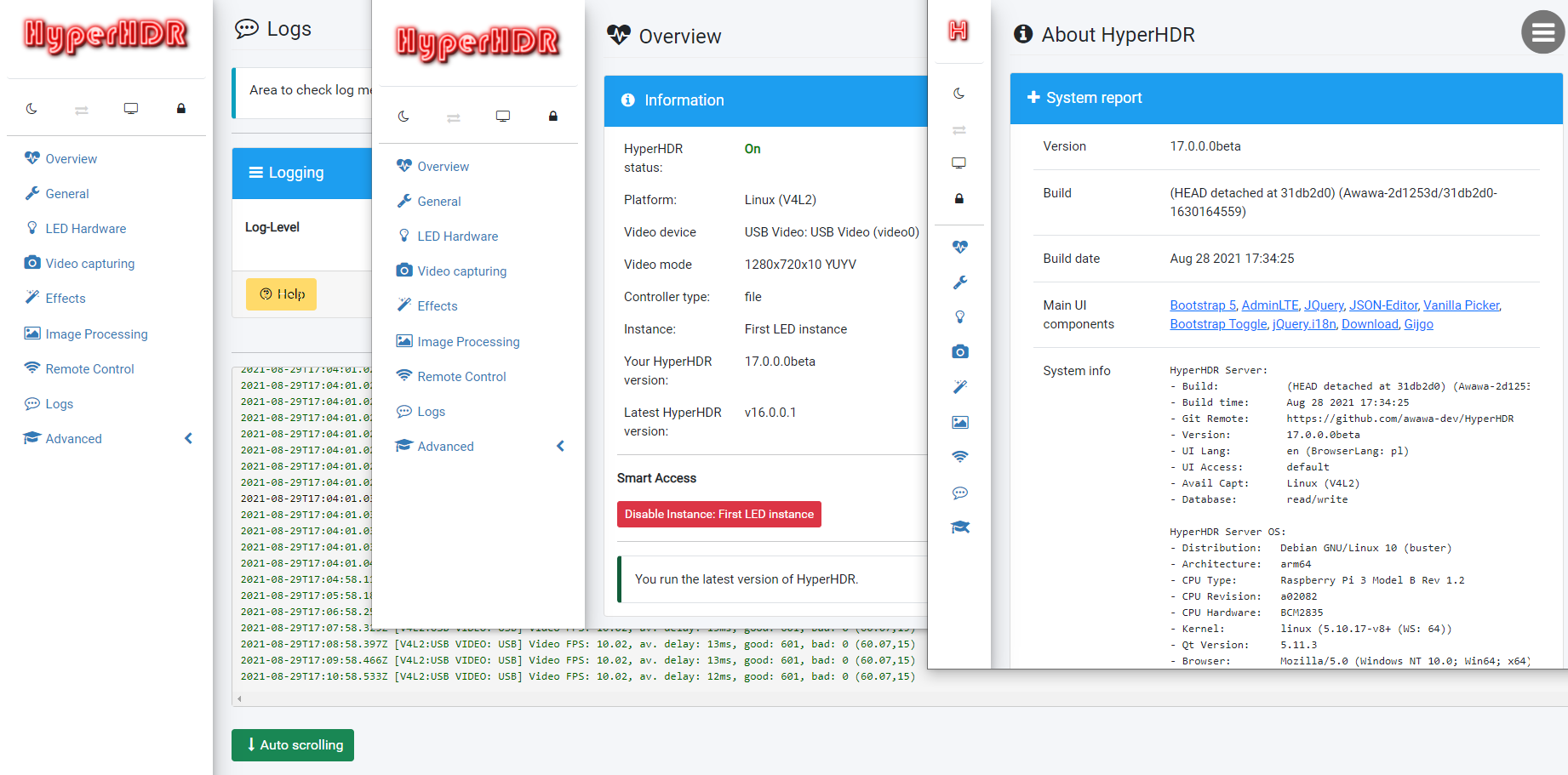The width and height of the screenshot is (1568, 775).
Task: Open the JQuery link
Action: coord(1324,305)
